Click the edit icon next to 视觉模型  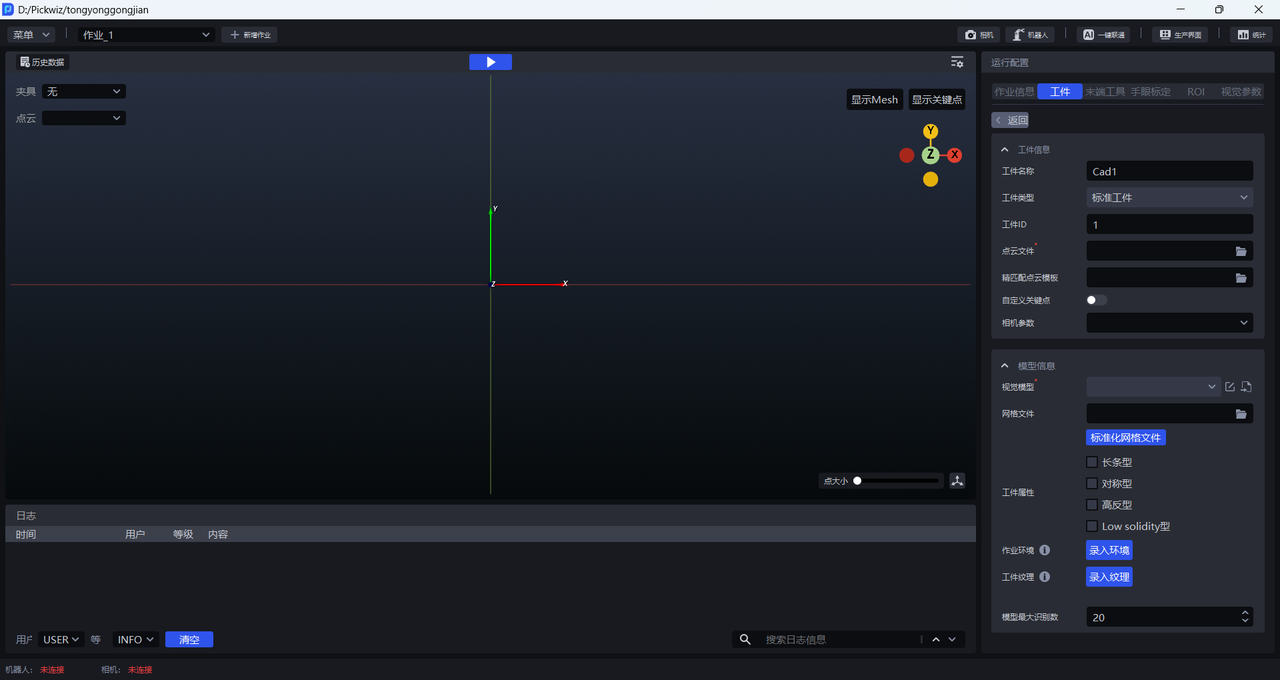tap(1230, 387)
